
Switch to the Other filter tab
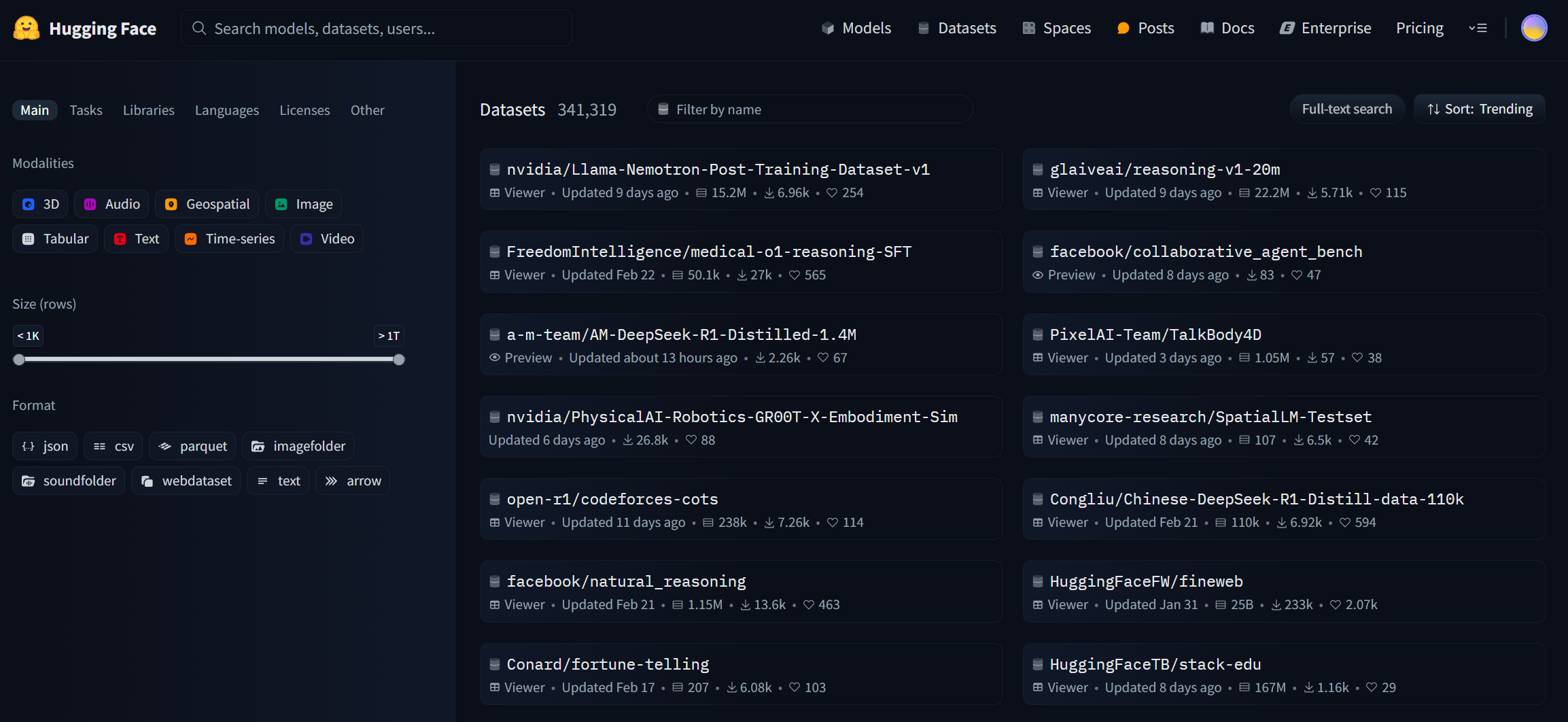pos(367,110)
